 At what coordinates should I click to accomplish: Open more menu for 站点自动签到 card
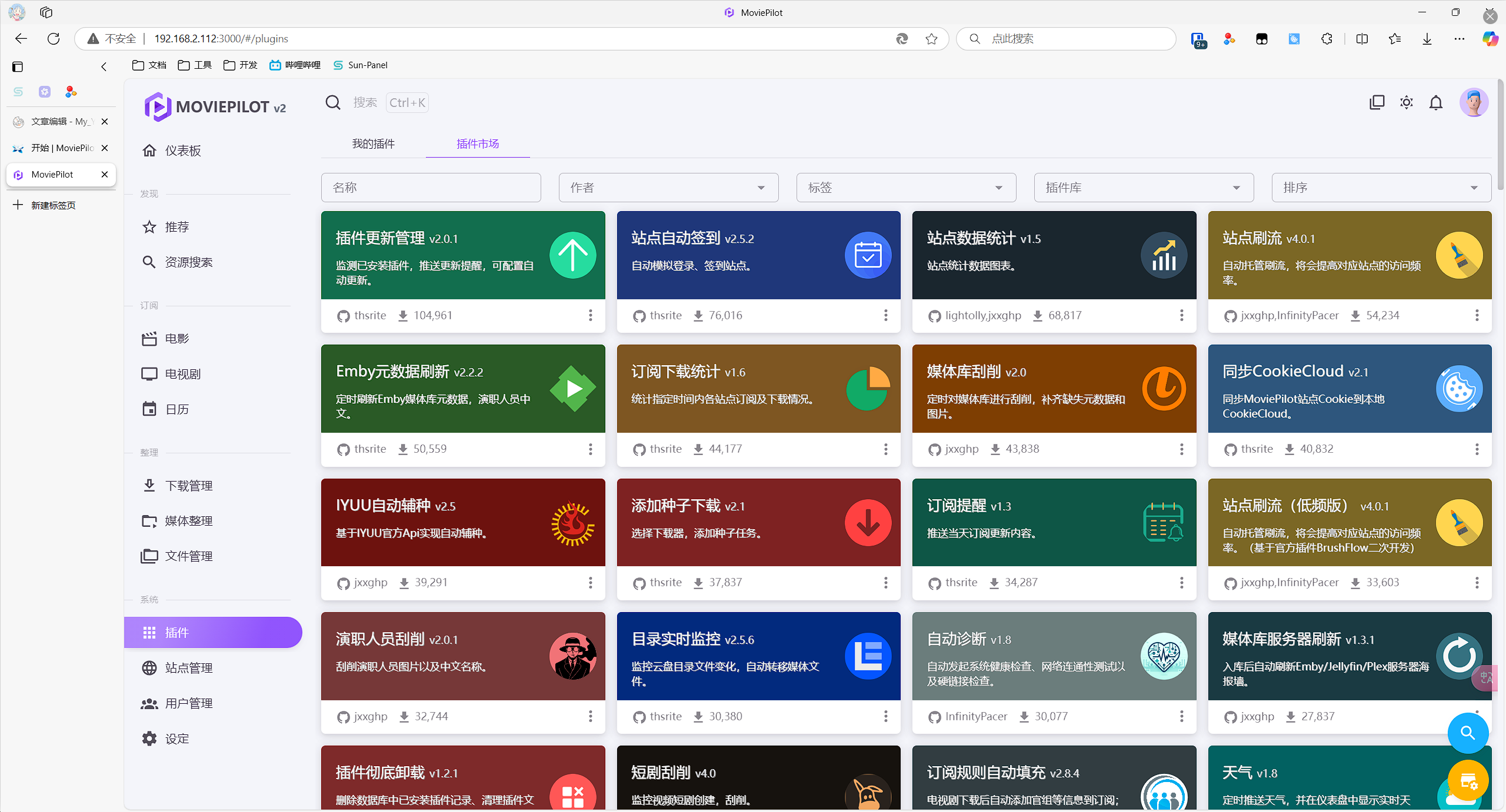(x=885, y=316)
